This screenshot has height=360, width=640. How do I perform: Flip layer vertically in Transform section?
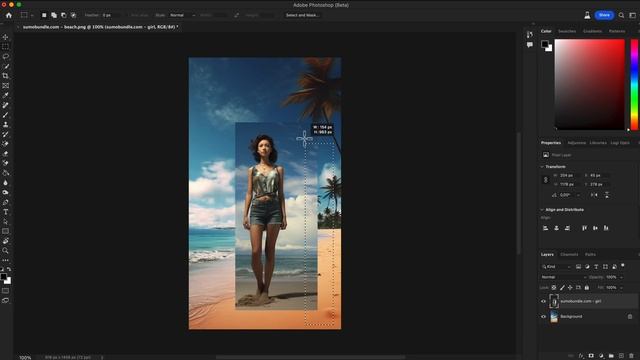[607, 195]
